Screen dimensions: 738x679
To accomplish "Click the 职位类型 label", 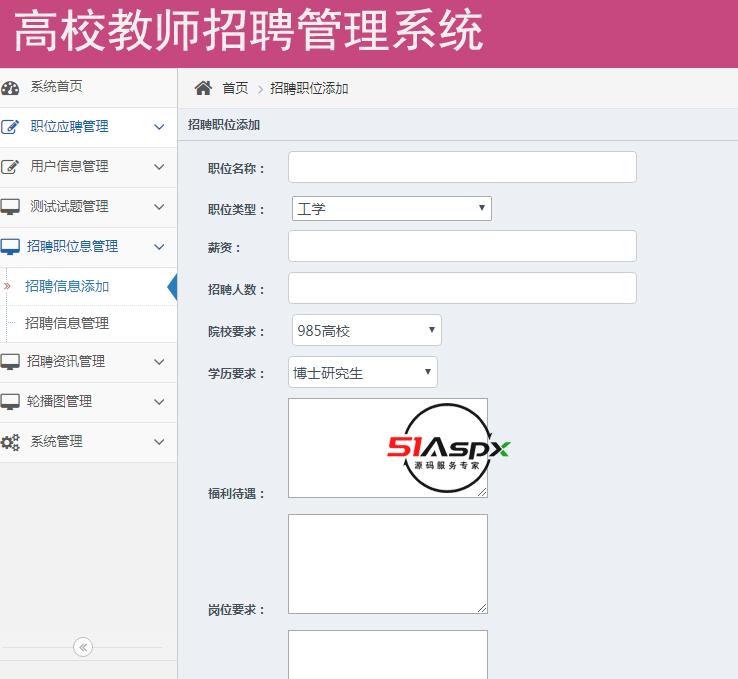I will 236,209.
